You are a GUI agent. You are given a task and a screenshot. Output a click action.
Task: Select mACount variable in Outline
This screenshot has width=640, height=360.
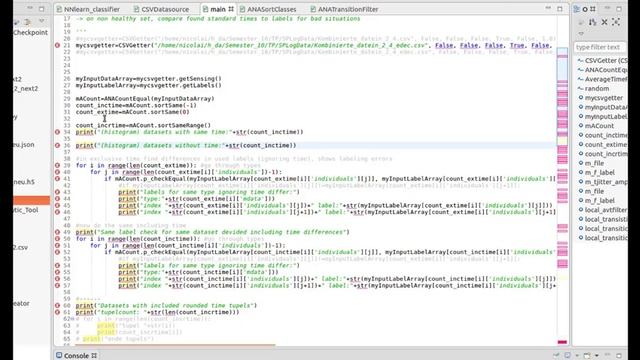point(596,126)
